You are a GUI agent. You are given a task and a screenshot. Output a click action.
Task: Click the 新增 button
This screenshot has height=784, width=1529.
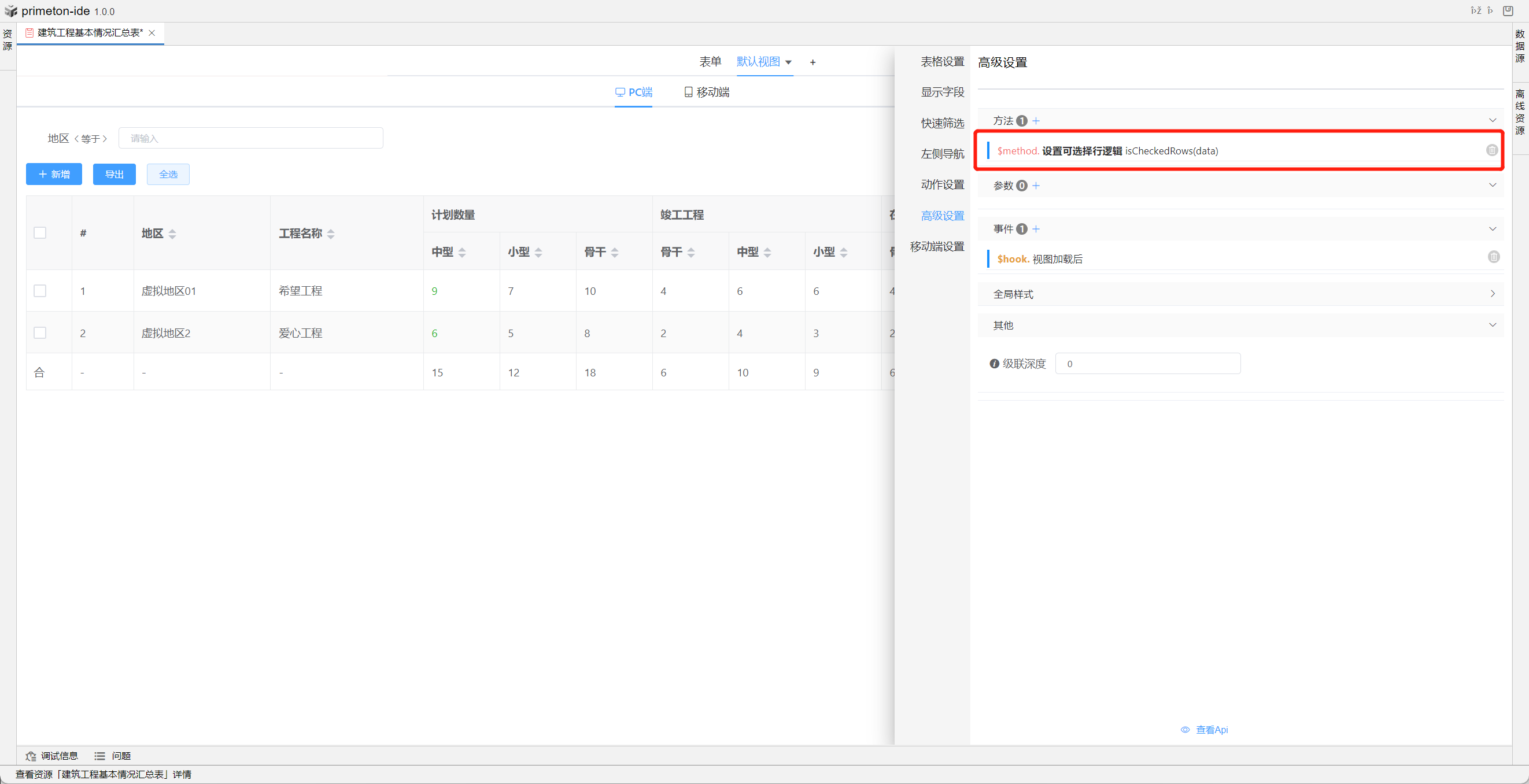[x=54, y=174]
